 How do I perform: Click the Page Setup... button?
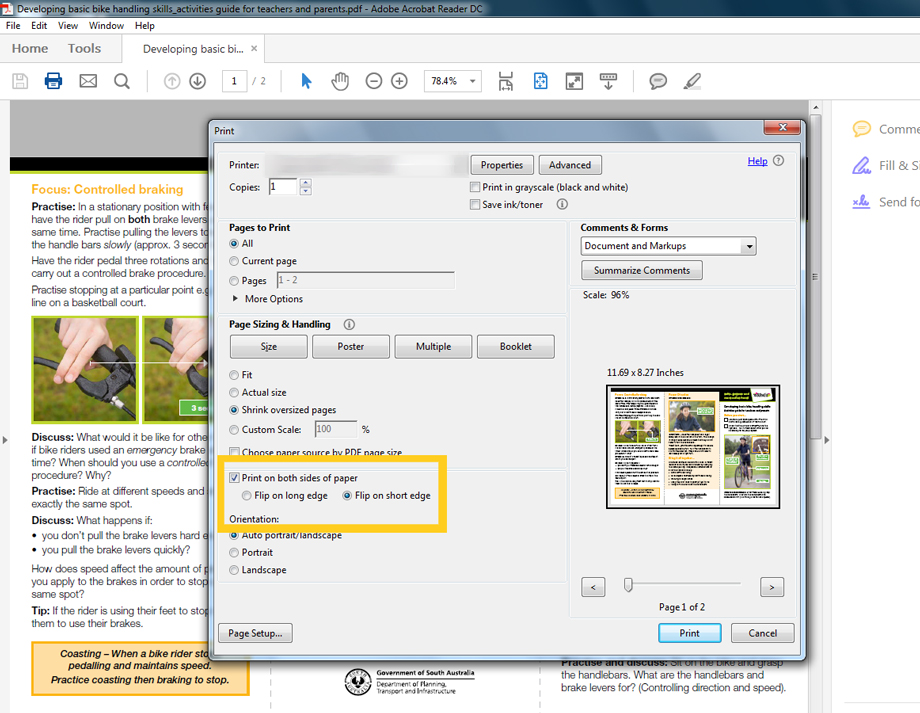255,633
